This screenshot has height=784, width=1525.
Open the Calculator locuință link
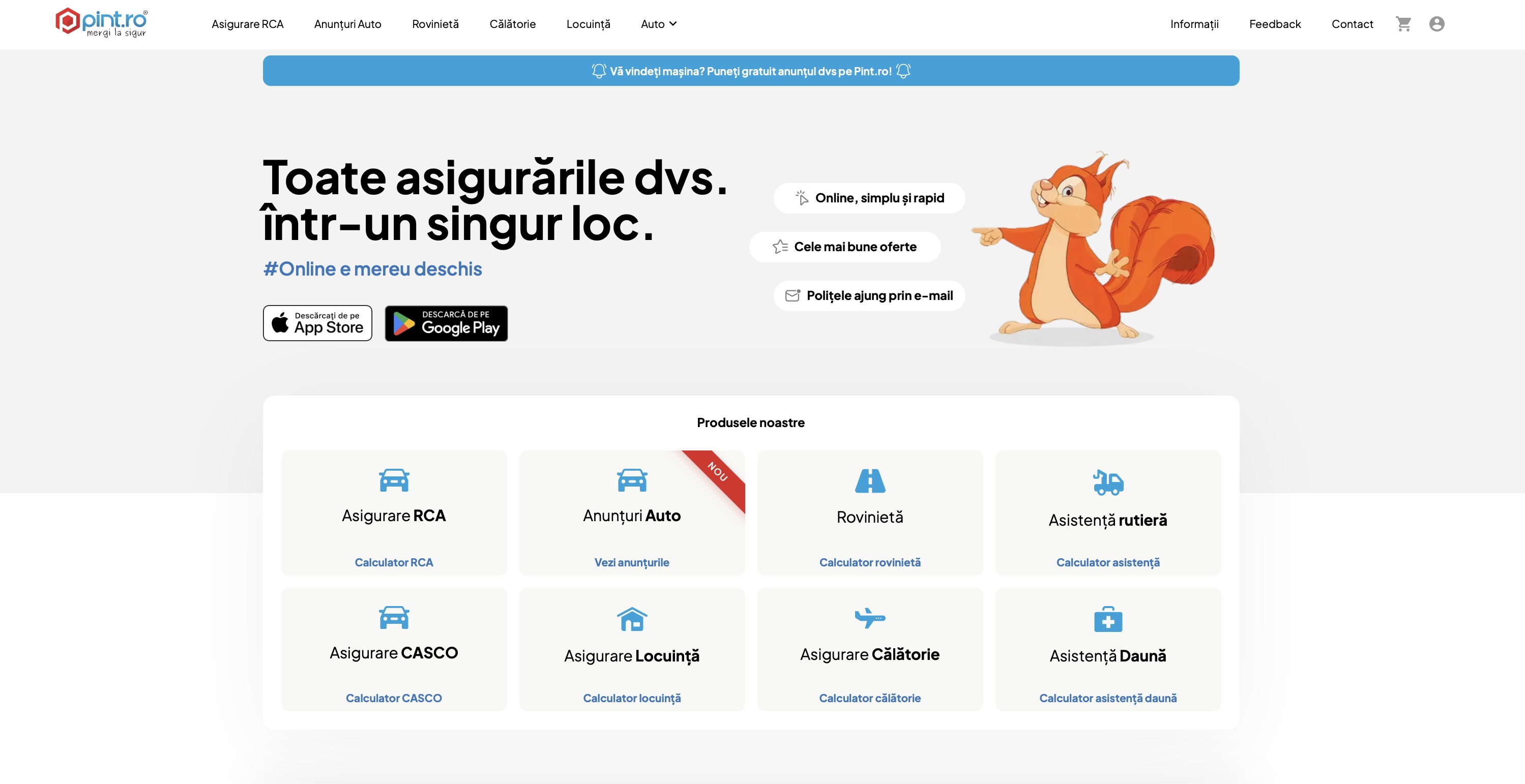pos(632,698)
